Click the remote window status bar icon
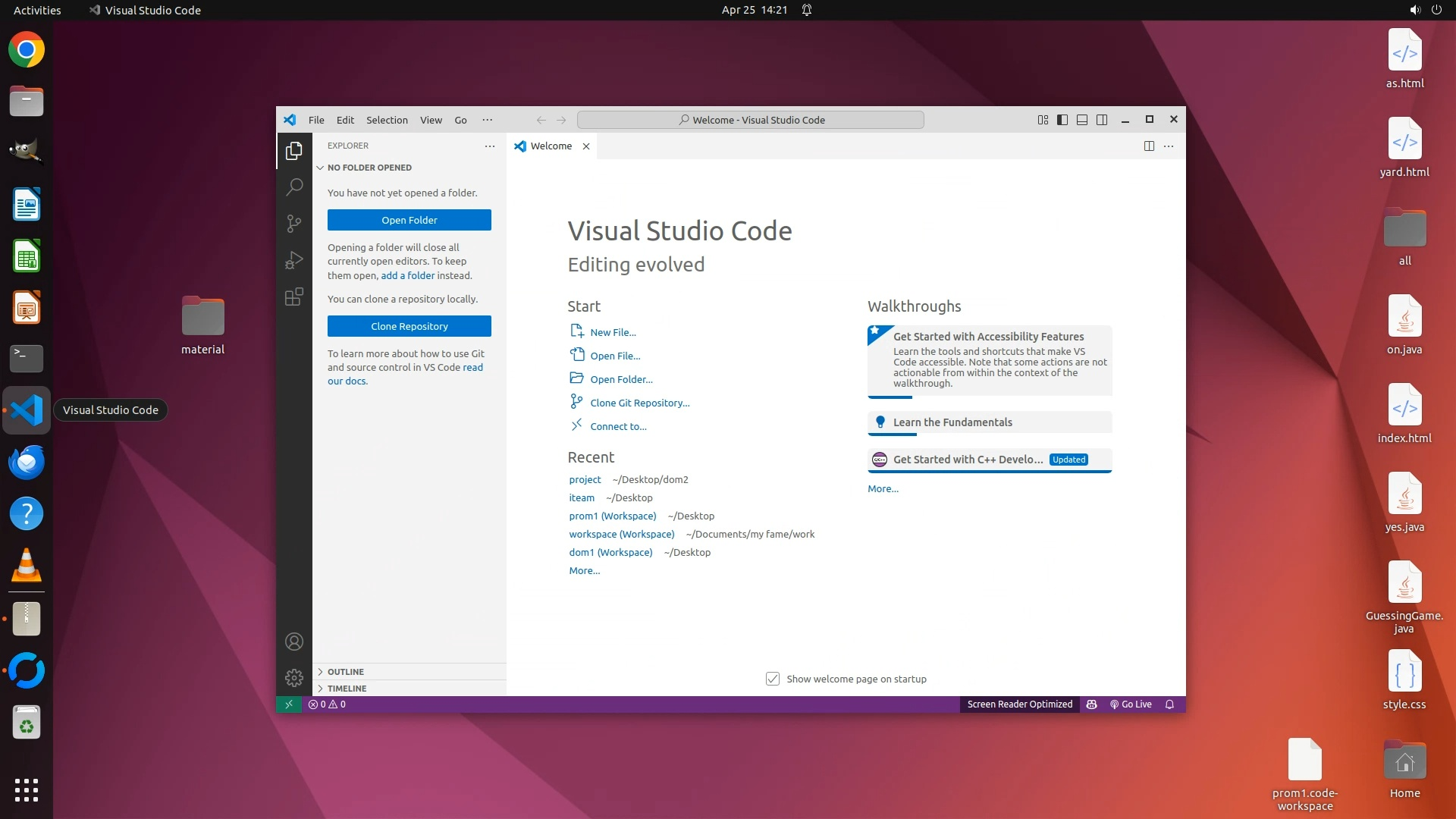This screenshot has width=1456, height=819. coord(289,704)
